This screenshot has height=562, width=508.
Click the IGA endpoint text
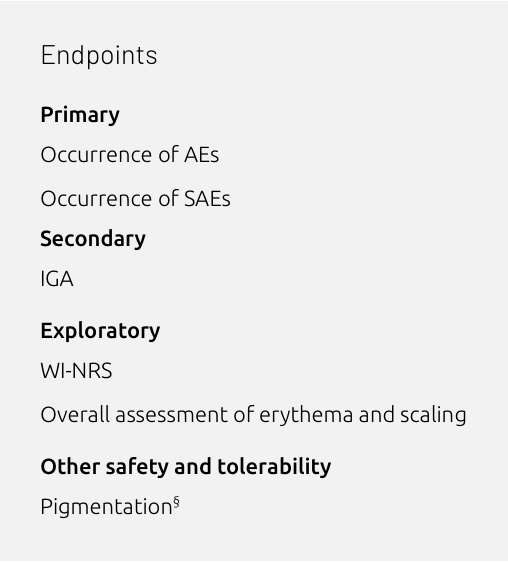[x=57, y=279]
